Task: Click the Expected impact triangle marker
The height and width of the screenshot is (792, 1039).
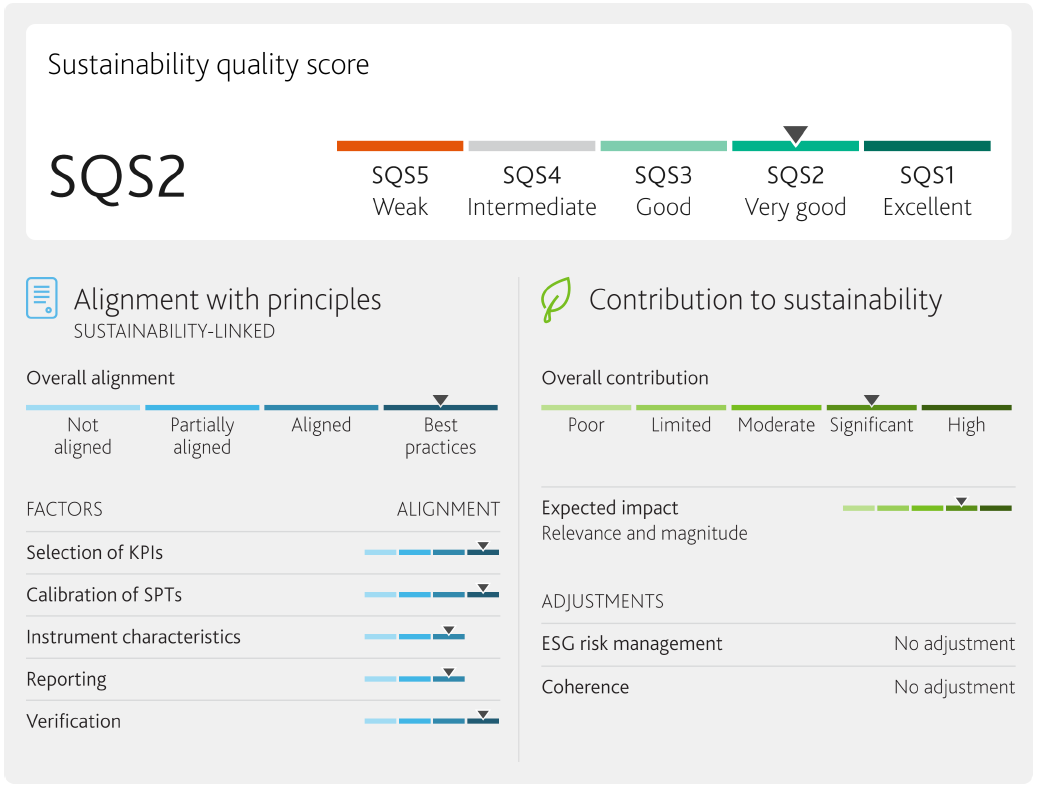Action: click(x=961, y=501)
